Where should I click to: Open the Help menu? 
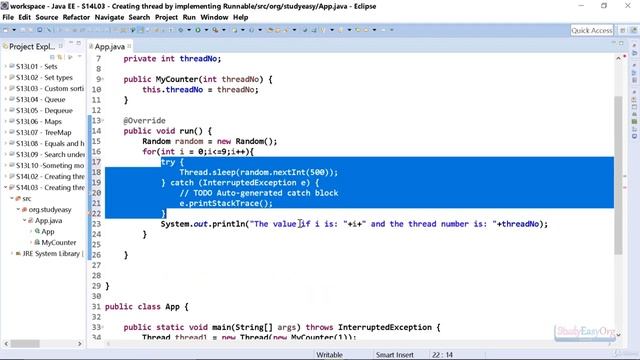pos(240,17)
